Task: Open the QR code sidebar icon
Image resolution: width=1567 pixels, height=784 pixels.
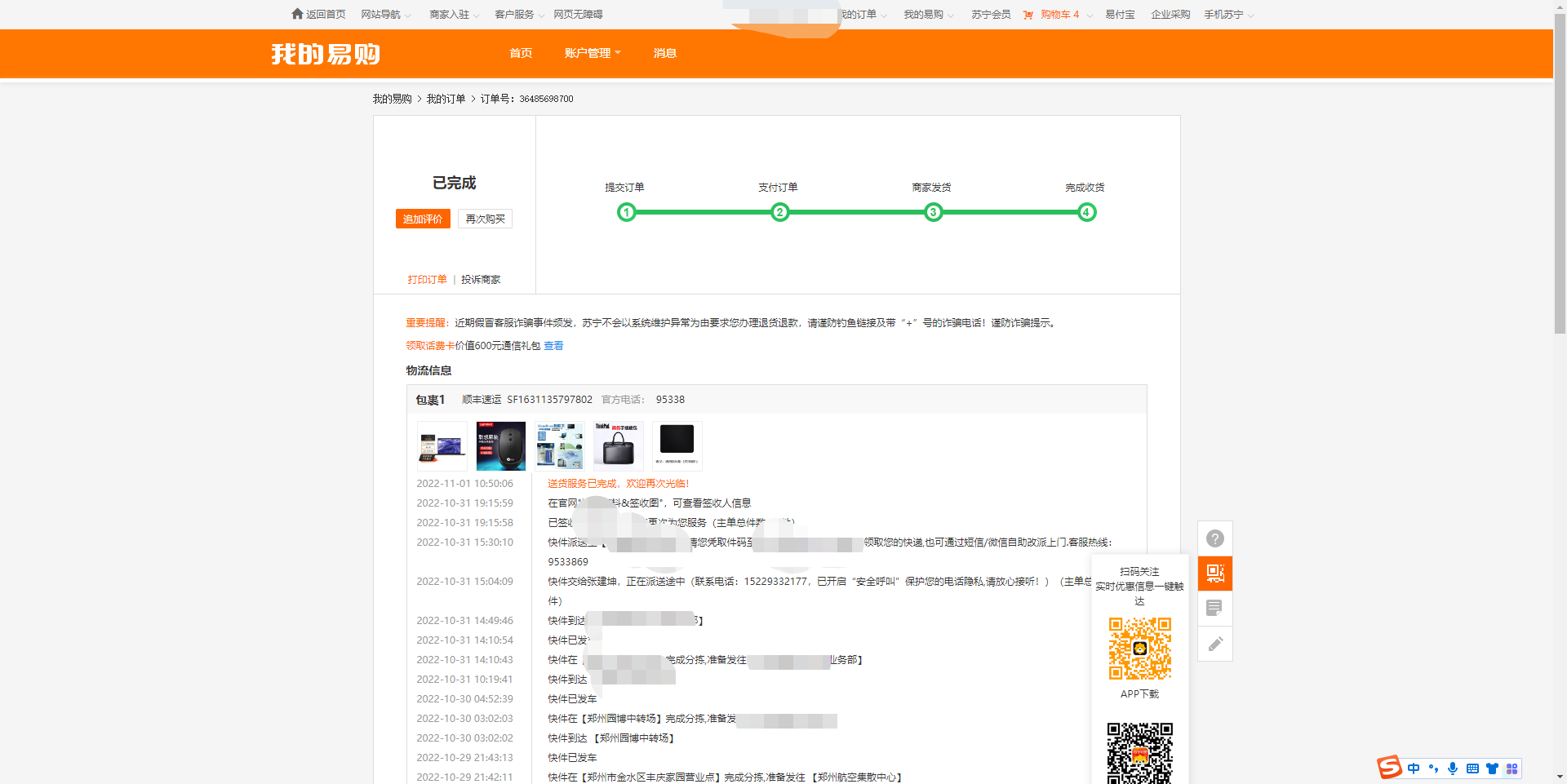Action: [x=1215, y=574]
